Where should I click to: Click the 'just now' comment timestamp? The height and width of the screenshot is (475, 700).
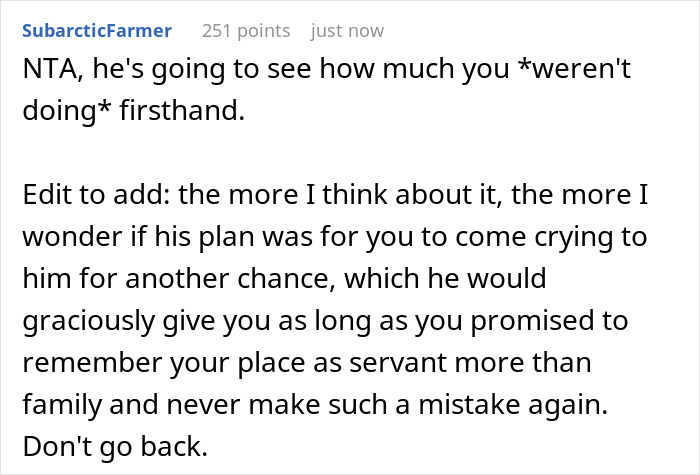coord(347,31)
